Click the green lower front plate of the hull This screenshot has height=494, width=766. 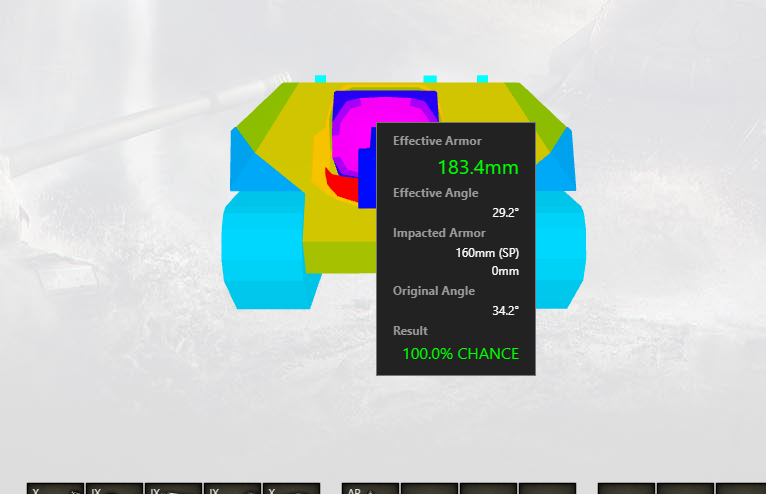click(x=339, y=257)
